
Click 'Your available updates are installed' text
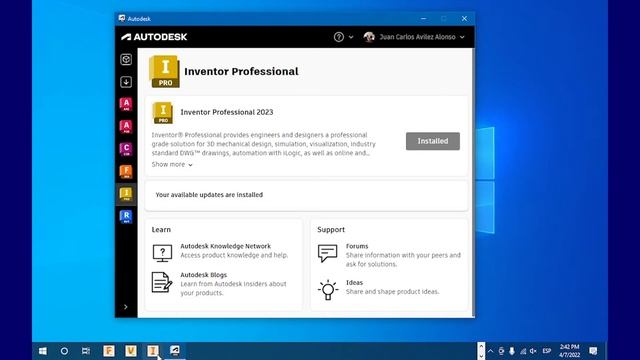pyautogui.click(x=209, y=195)
